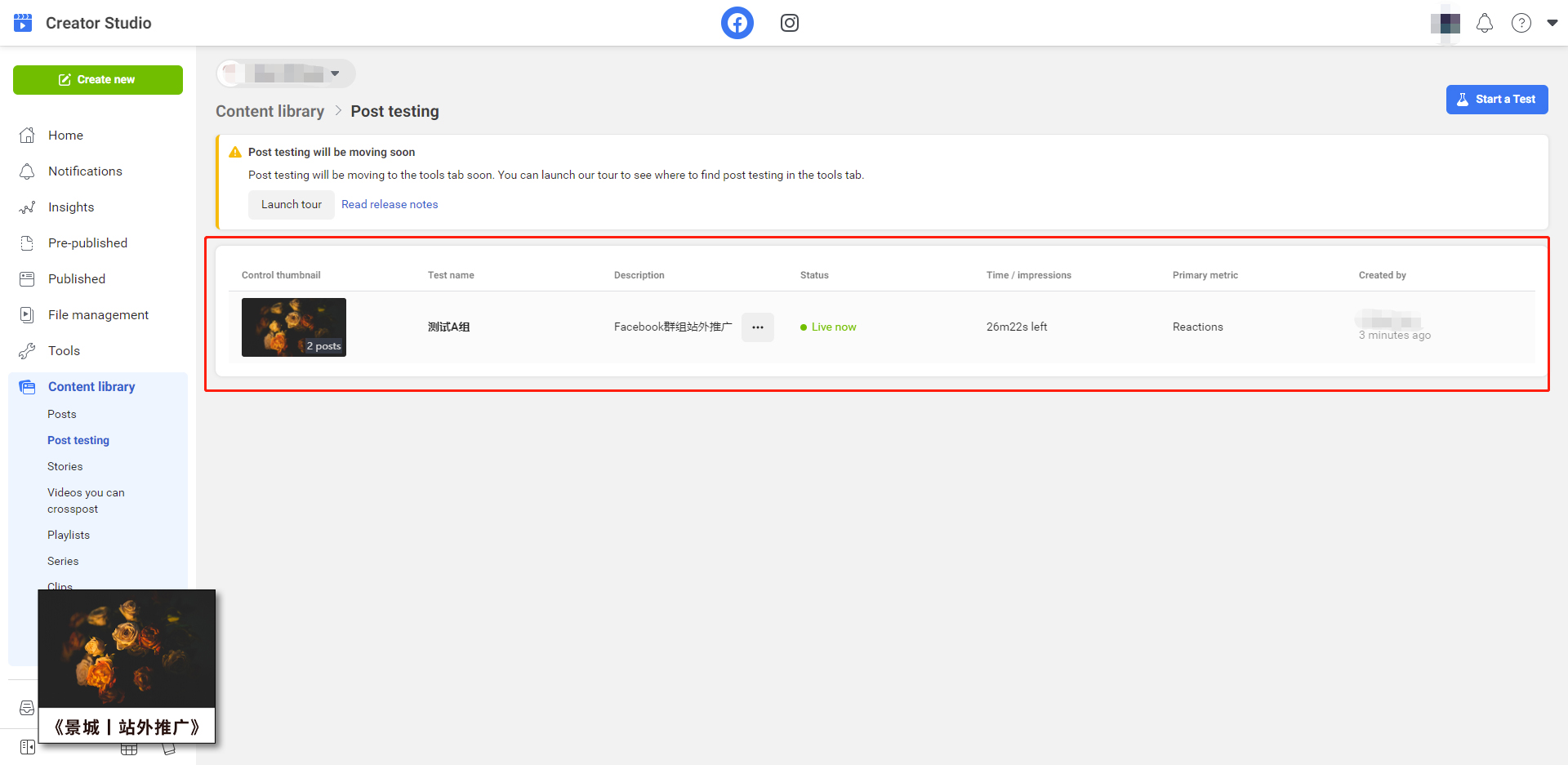Switch to Instagram platform icon

789,23
